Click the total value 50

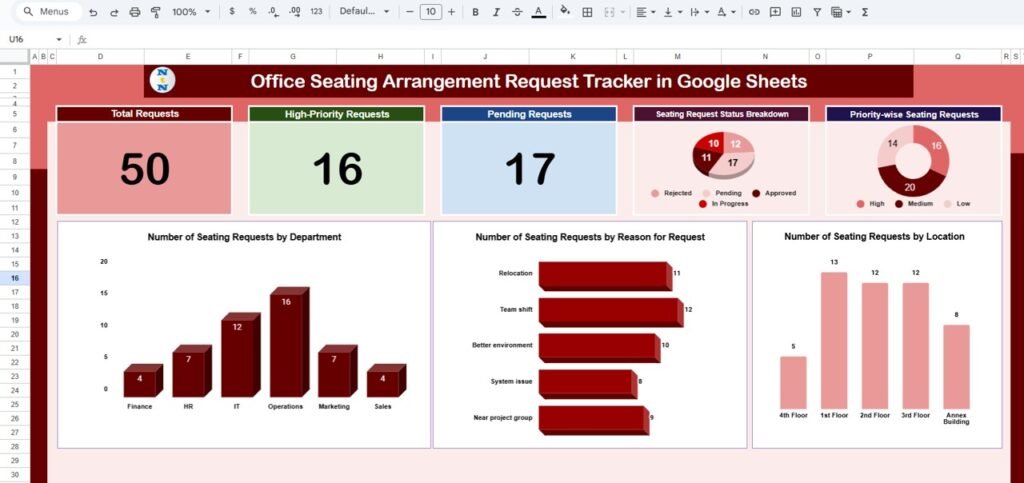coord(144,168)
